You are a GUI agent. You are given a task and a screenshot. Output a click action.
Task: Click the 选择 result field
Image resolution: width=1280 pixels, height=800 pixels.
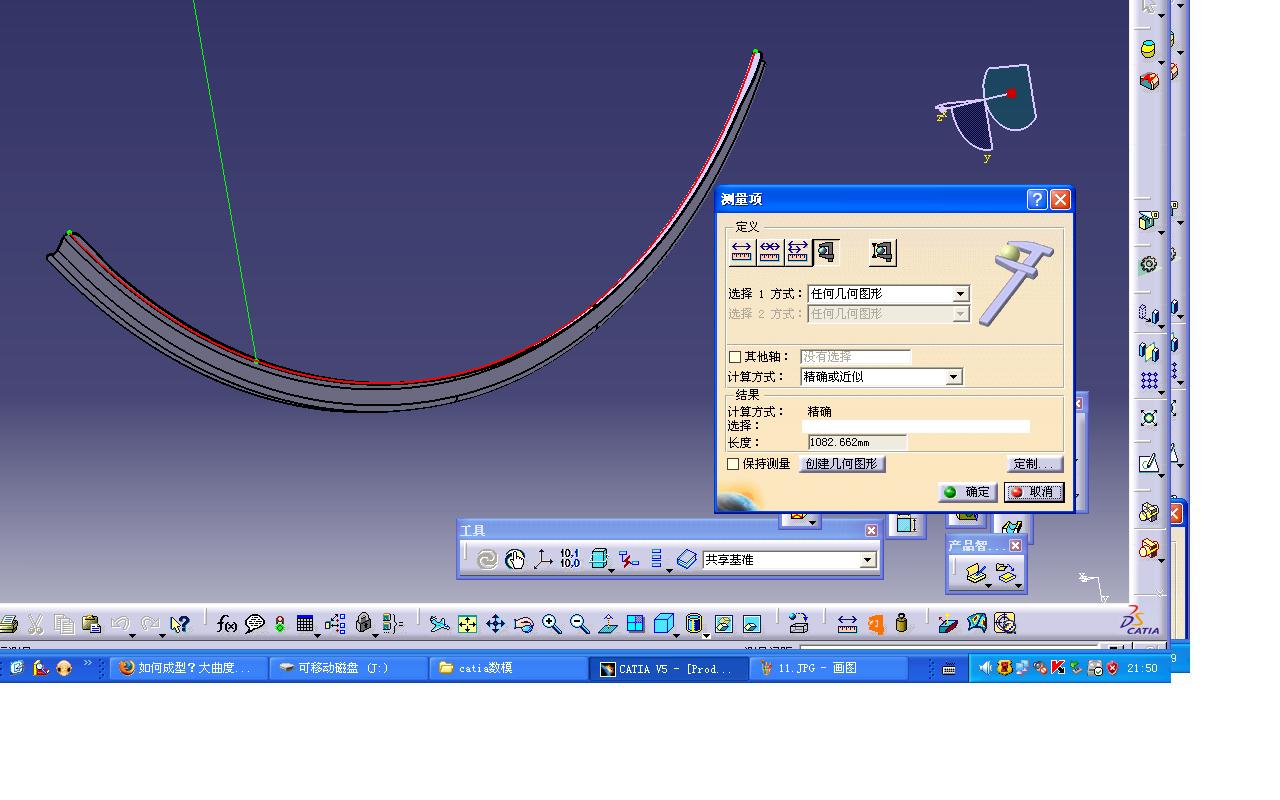pyautogui.click(x=915, y=426)
